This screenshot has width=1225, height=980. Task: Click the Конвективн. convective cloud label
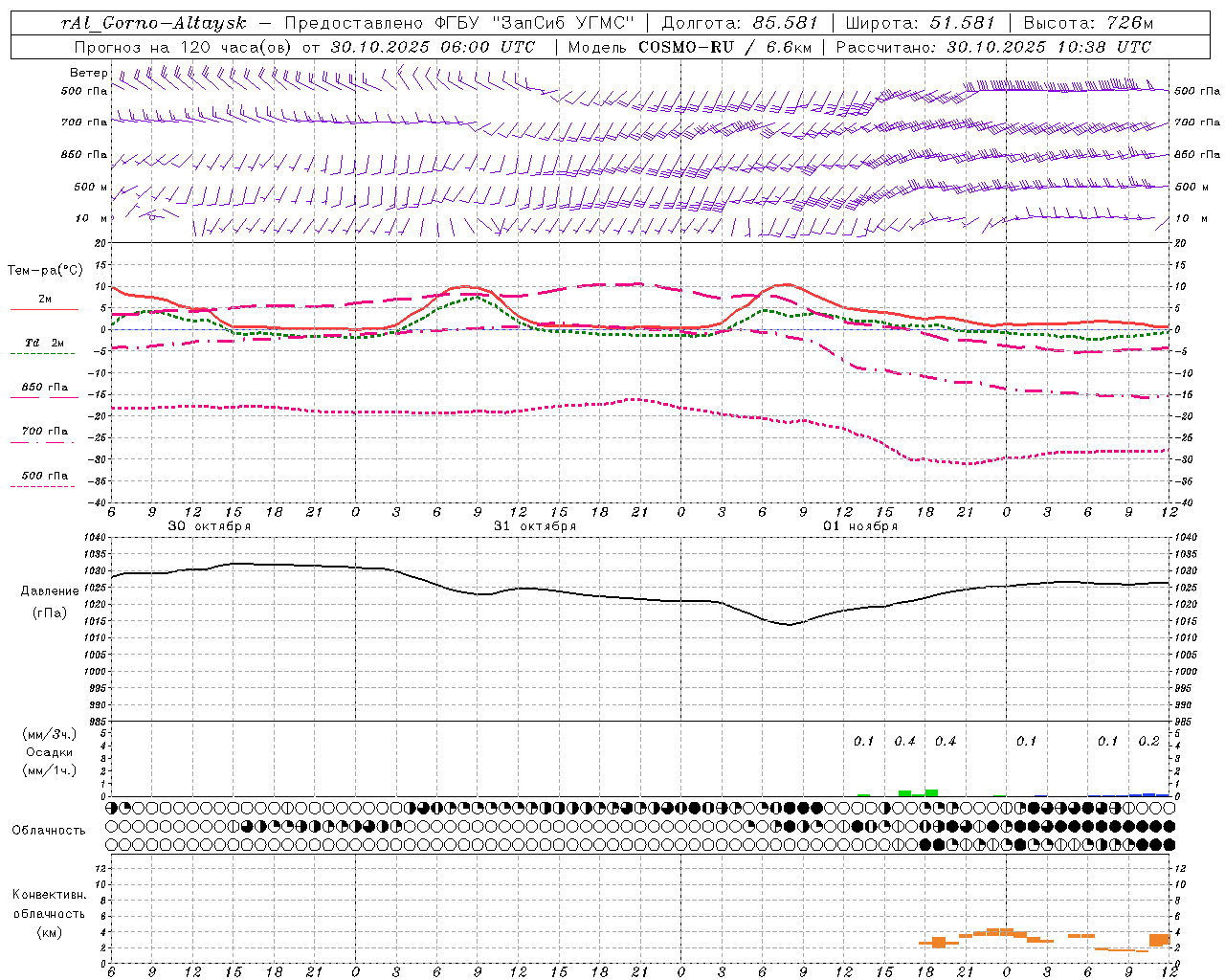click(x=50, y=895)
